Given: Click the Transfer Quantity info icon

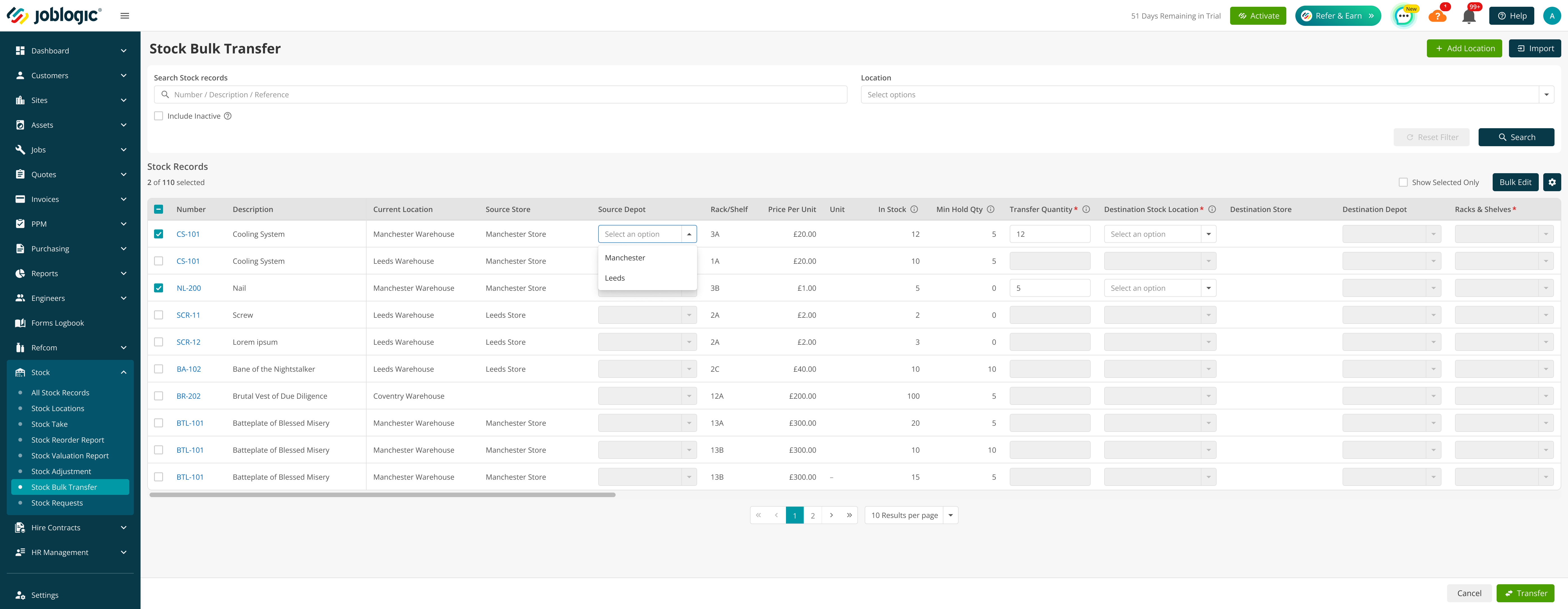Looking at the screenshot, I should [1086, 209].
